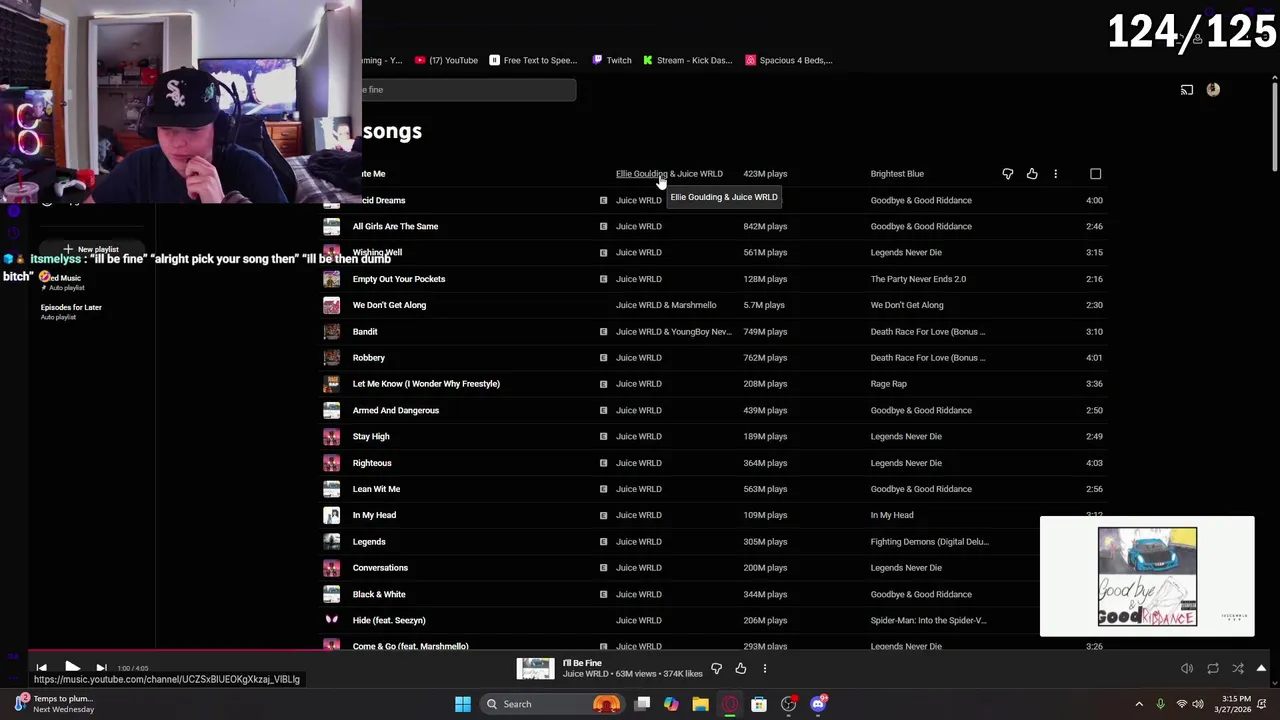Viewport: 1280px width, 720px height.
Task: Select the song Robbery
Action: [x=368, y=357]
